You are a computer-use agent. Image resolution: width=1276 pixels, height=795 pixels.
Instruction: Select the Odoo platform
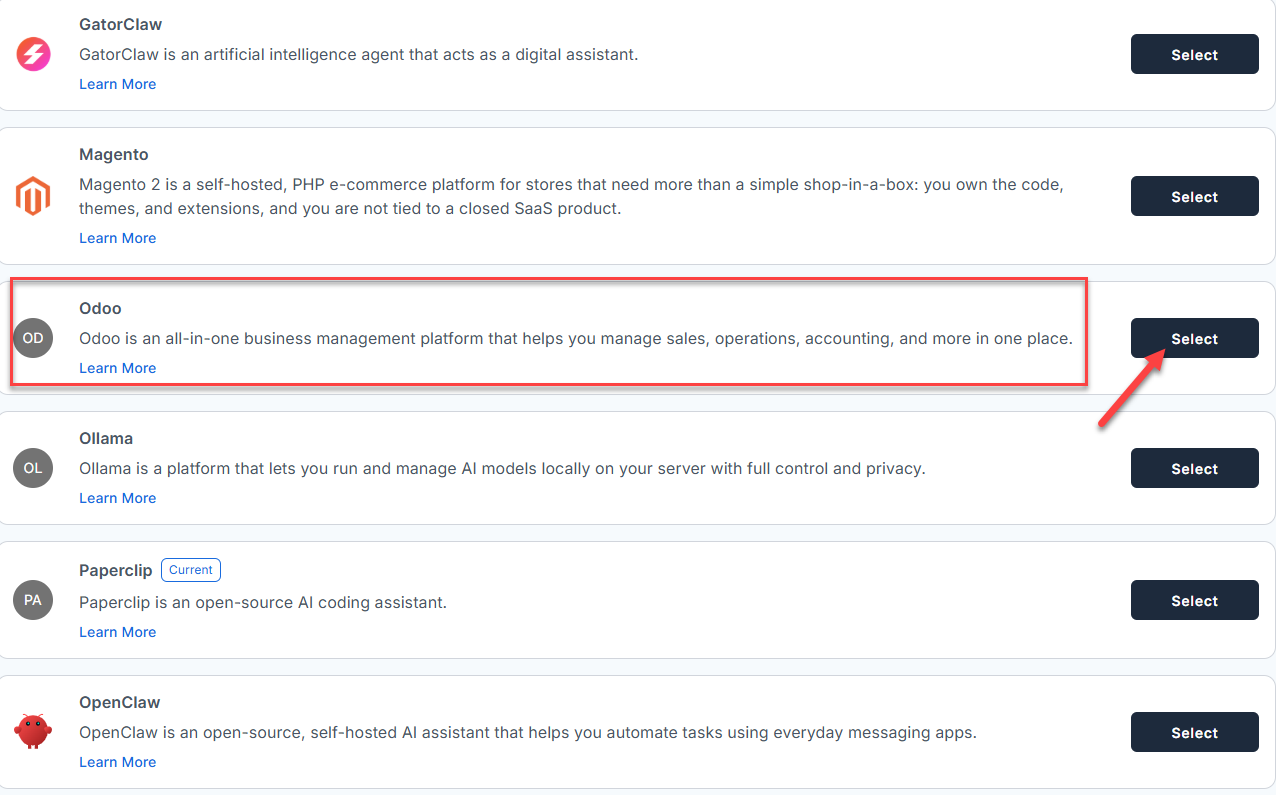click(x=1194, y=338)
